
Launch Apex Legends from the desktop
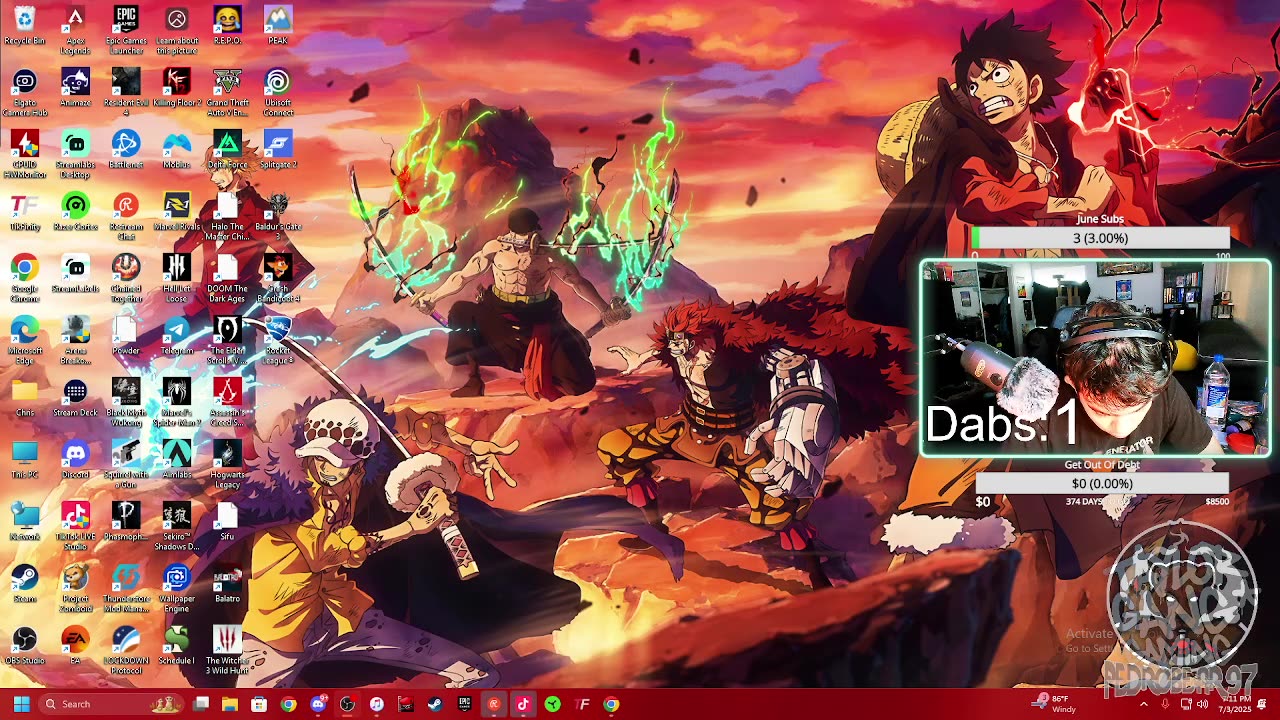[75, 30]
